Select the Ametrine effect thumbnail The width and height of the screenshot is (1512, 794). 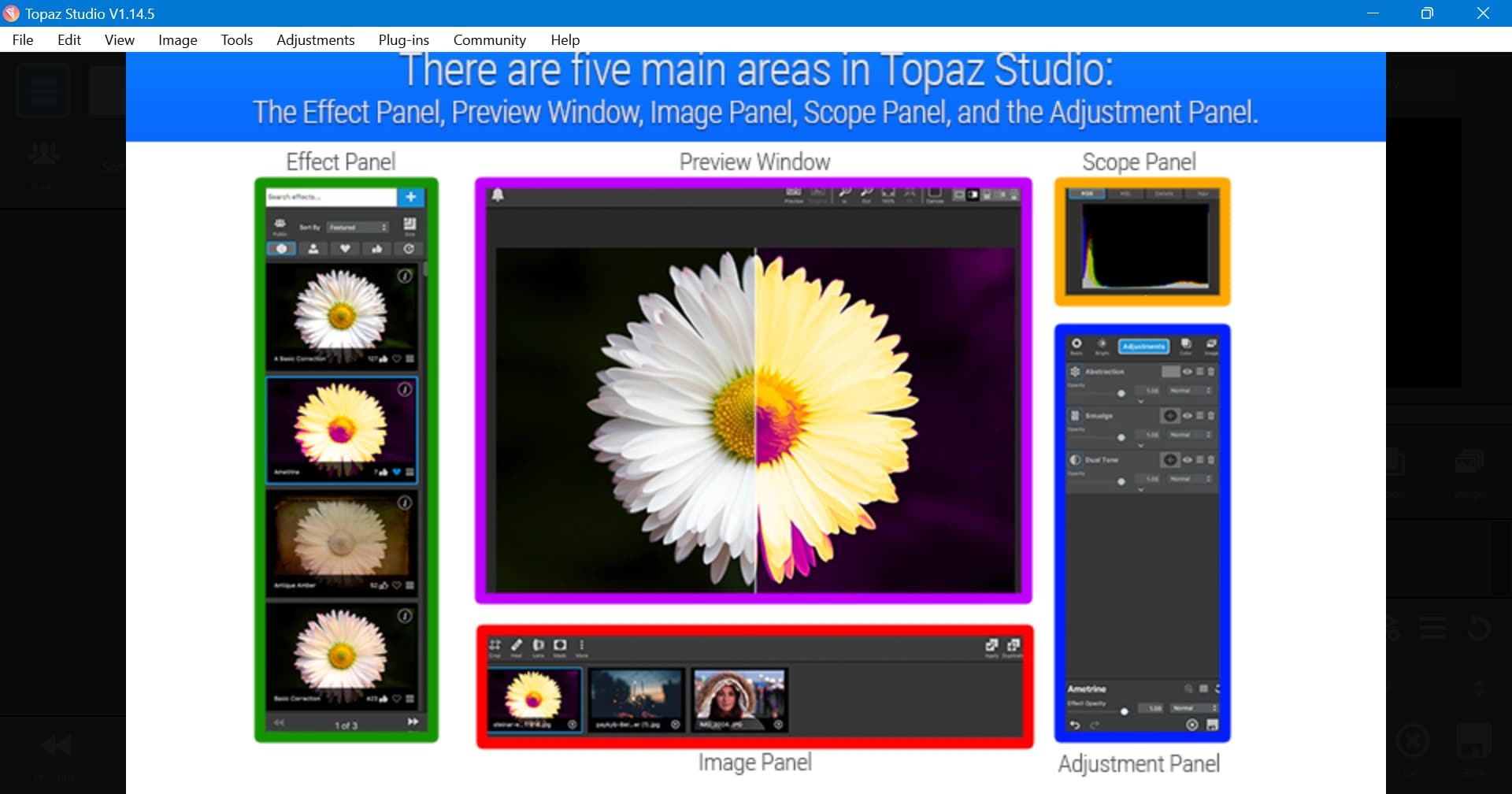pyautogui.click(x=342, y=430)
